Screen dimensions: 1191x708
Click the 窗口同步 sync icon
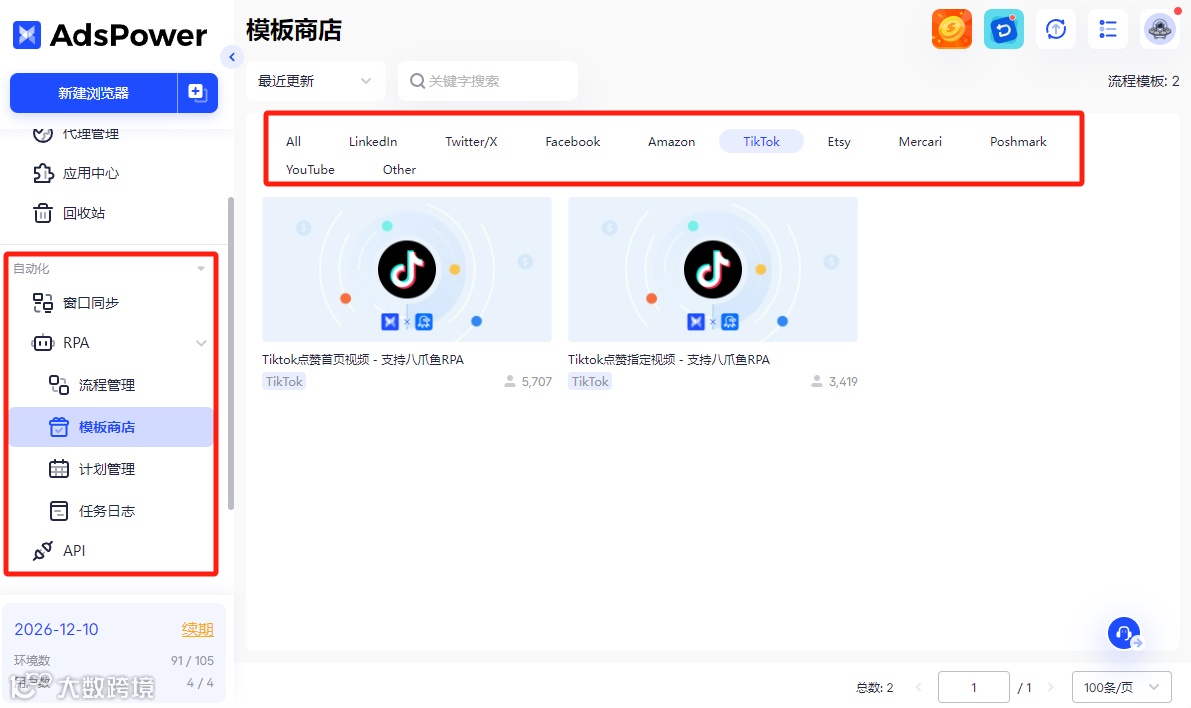click(x=43, y=303)
